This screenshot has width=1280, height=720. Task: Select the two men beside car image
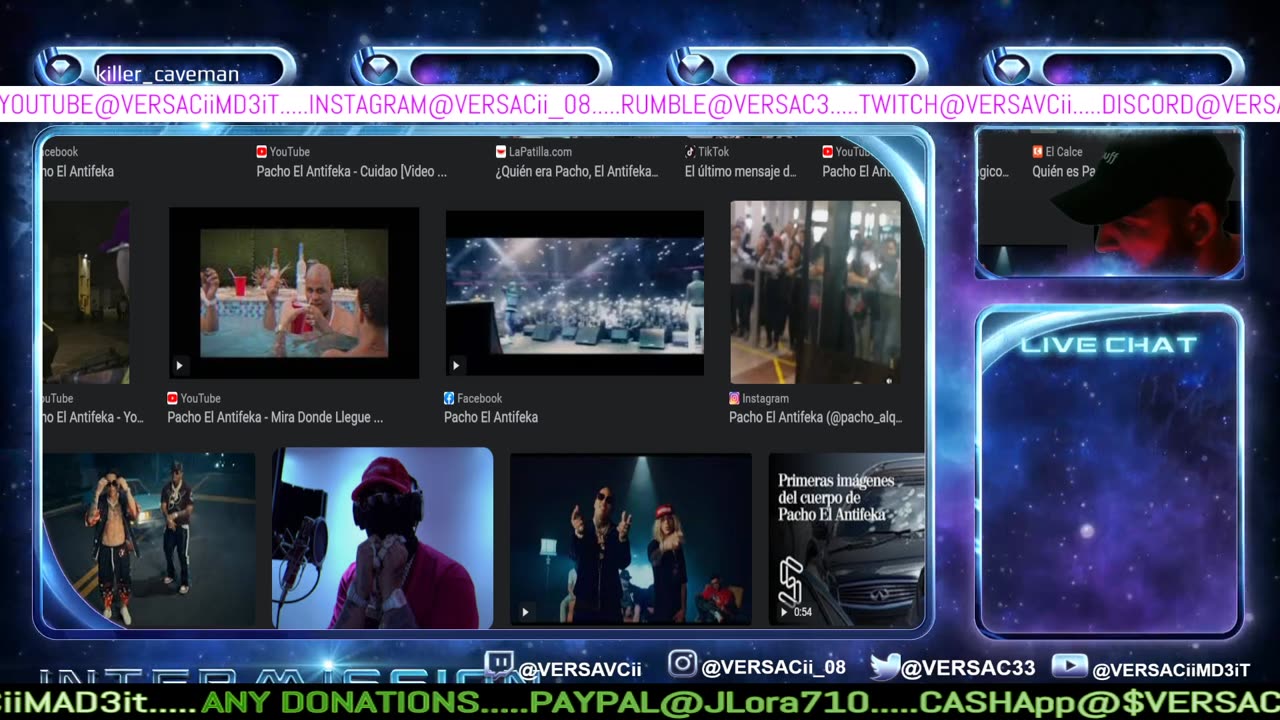tap(149, 540)
